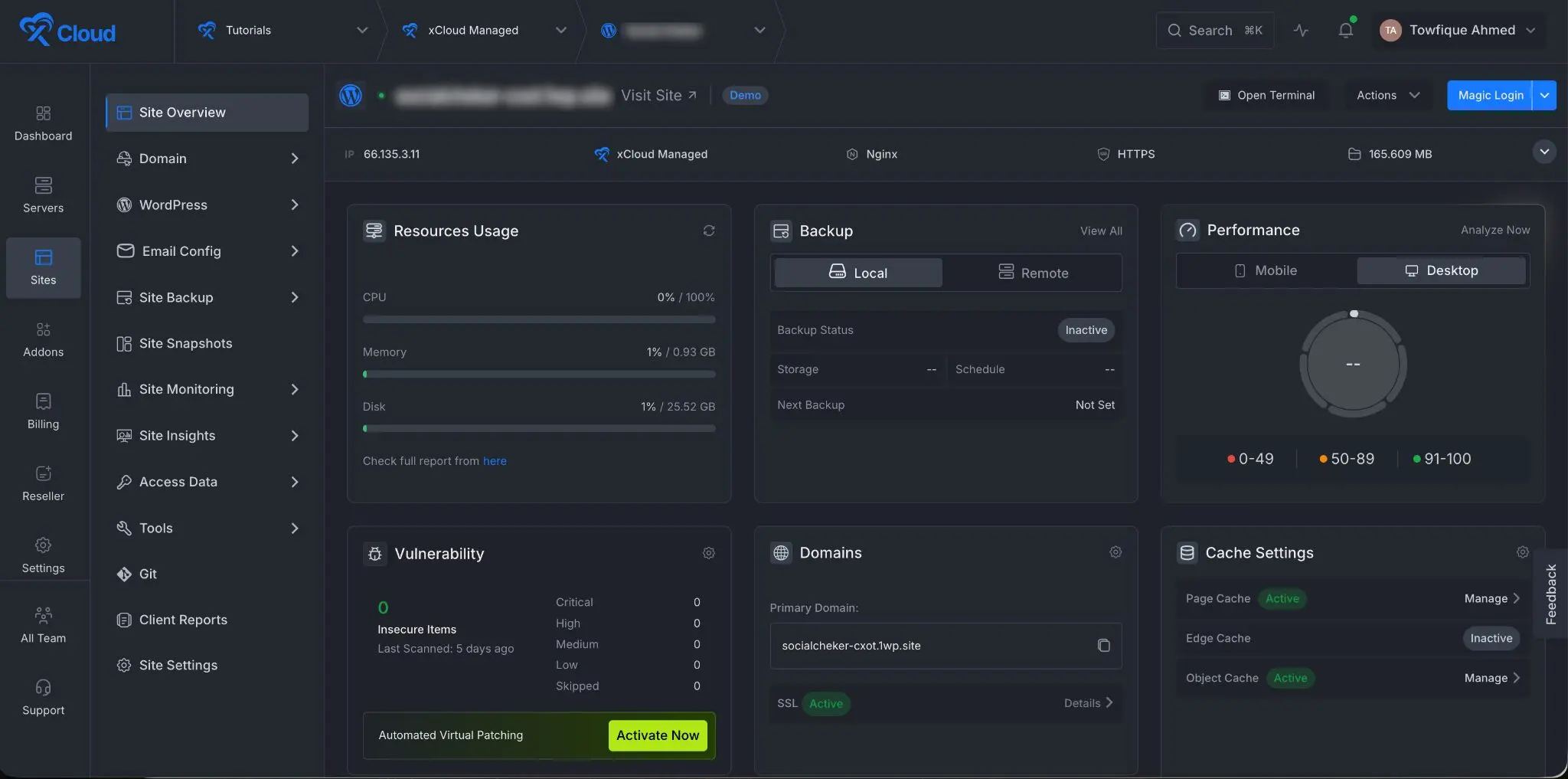Click Analyze Now in Performance card

1494,230
